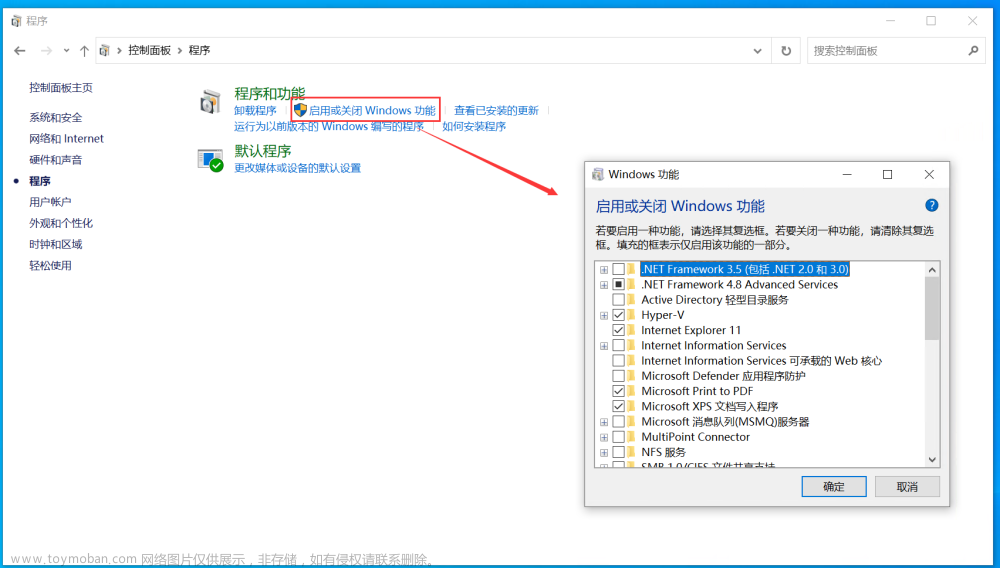Go to 控制面板主页 in the sidebar
The height and width of the screenshot is (568, 1000).
(61, 87)
